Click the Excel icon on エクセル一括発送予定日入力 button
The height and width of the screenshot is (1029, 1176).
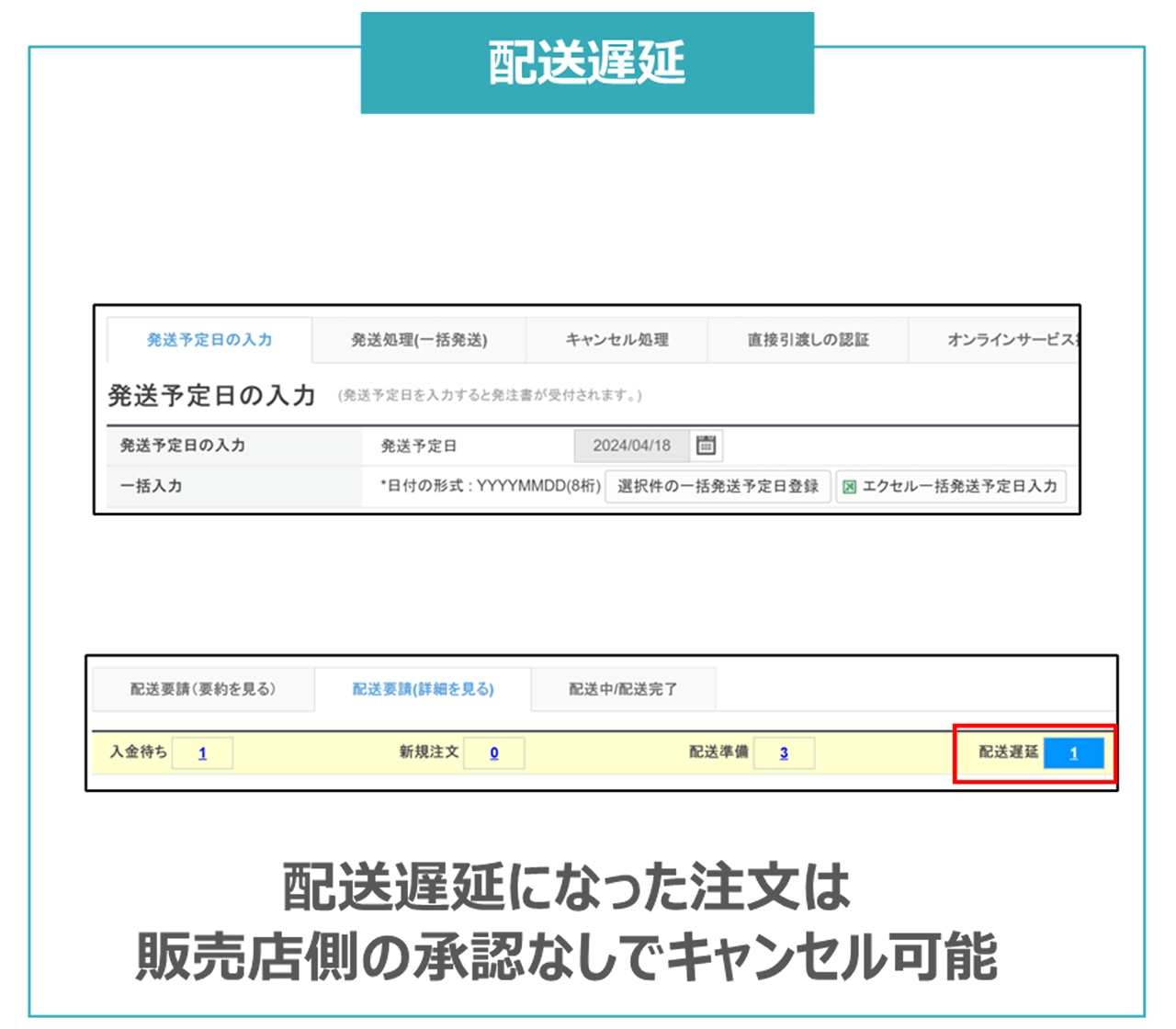click(x=850, y=487)
